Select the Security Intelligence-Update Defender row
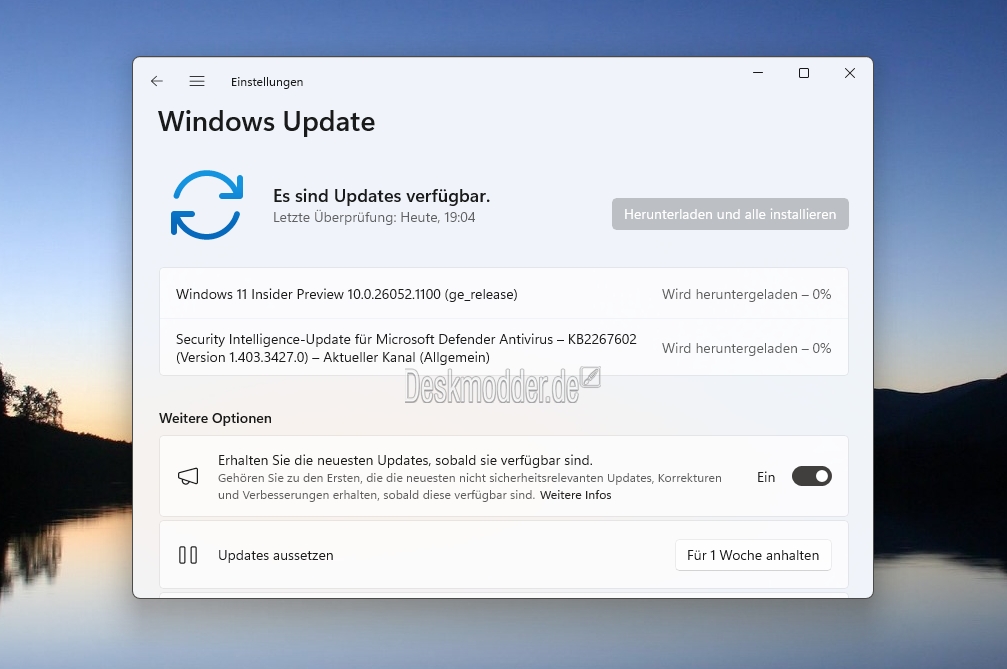 pyautogui.click(x=504, y=348)
